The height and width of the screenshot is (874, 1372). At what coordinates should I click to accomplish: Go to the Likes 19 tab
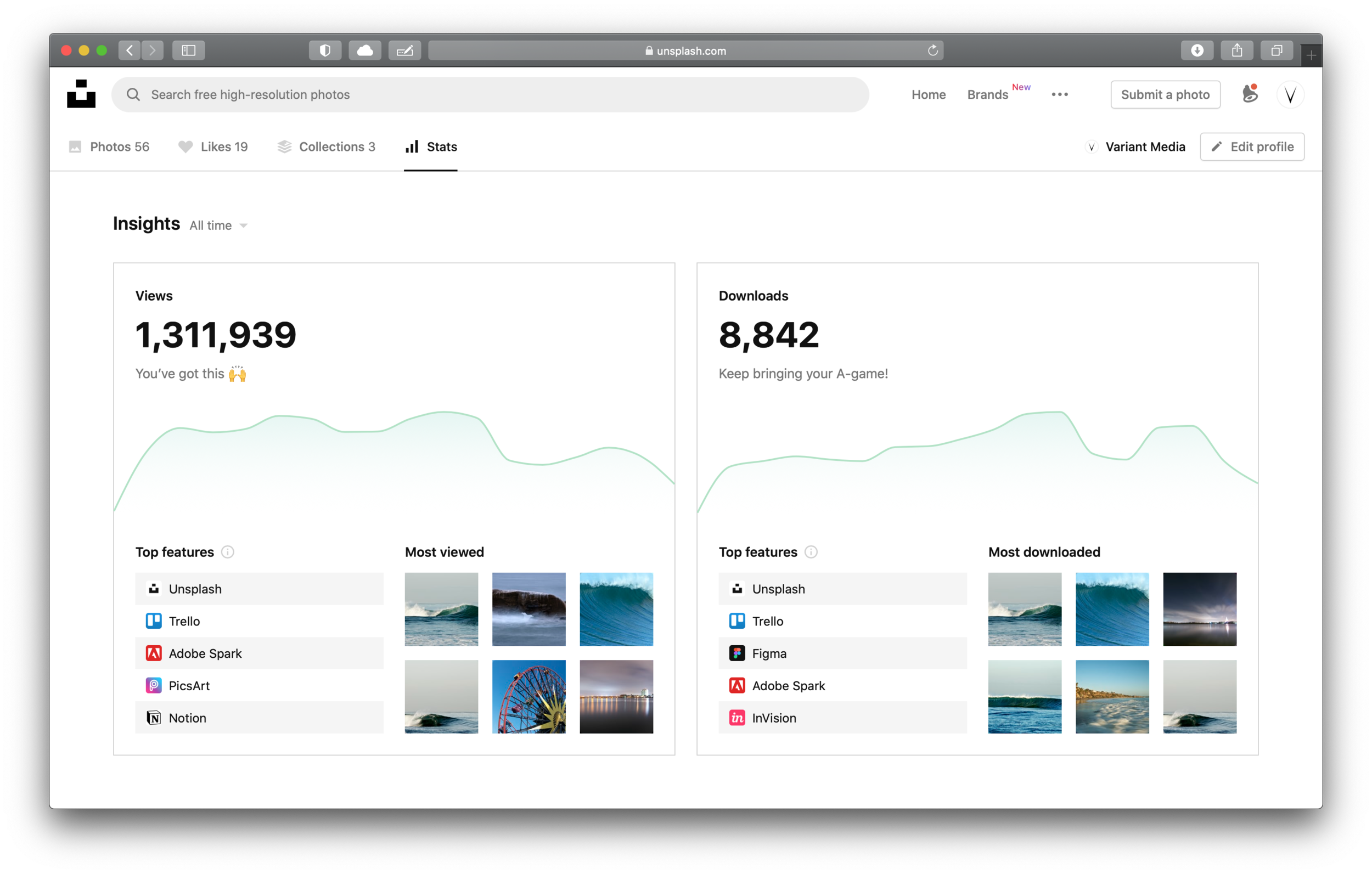coord(213,147)
